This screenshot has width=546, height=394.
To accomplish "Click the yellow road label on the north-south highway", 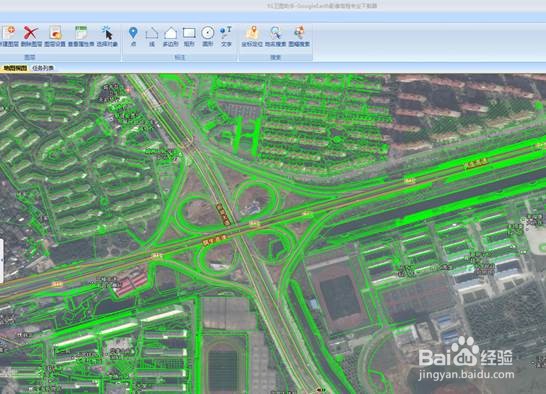I will click(x=223, y=214).
